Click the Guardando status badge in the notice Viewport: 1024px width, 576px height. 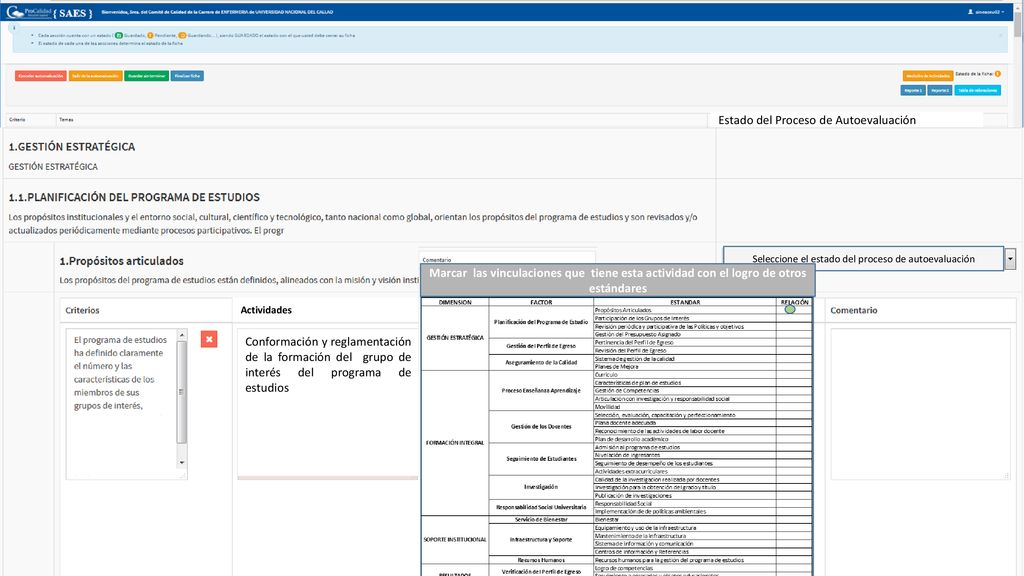point(182,35)
